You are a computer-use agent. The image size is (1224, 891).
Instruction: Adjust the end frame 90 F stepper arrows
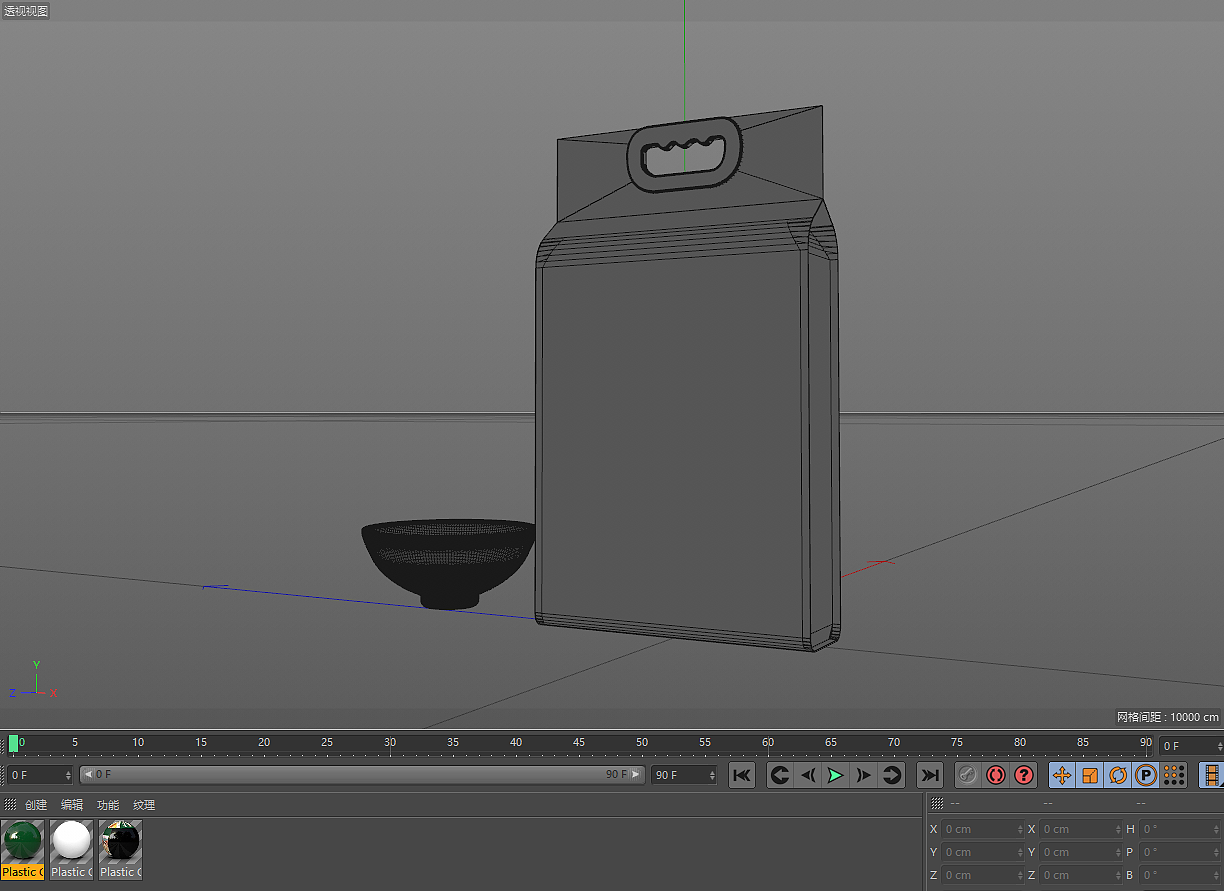712,775
